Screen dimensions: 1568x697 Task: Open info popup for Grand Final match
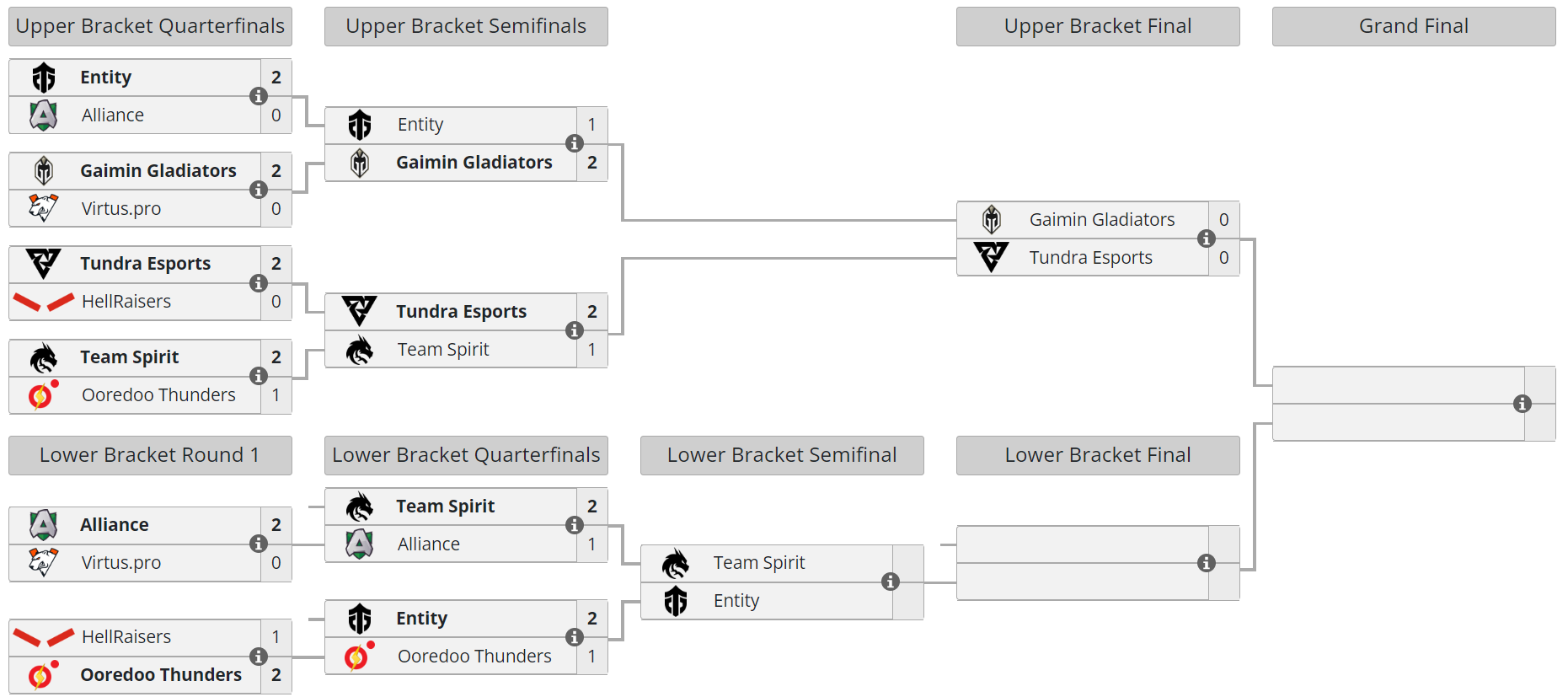pyautogui.click(x=1522, y=404)
